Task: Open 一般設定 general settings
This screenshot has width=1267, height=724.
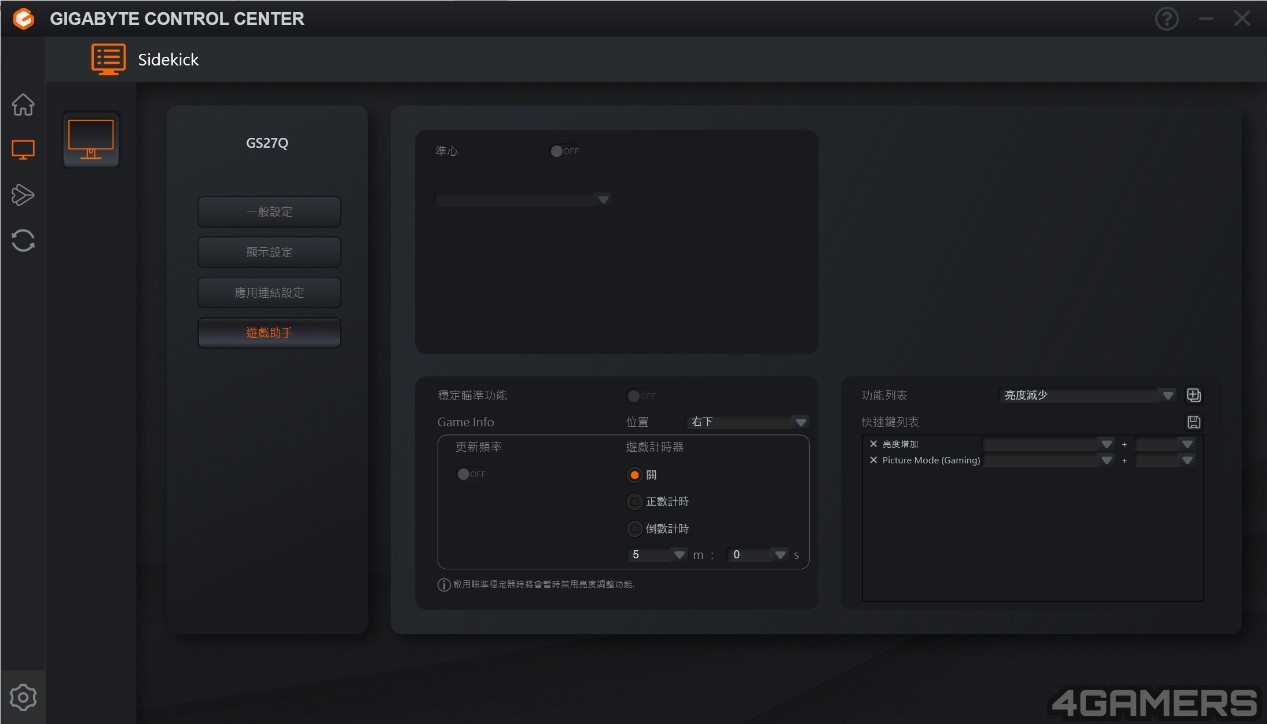Action: pyautogui.click(x=269, y=212)
